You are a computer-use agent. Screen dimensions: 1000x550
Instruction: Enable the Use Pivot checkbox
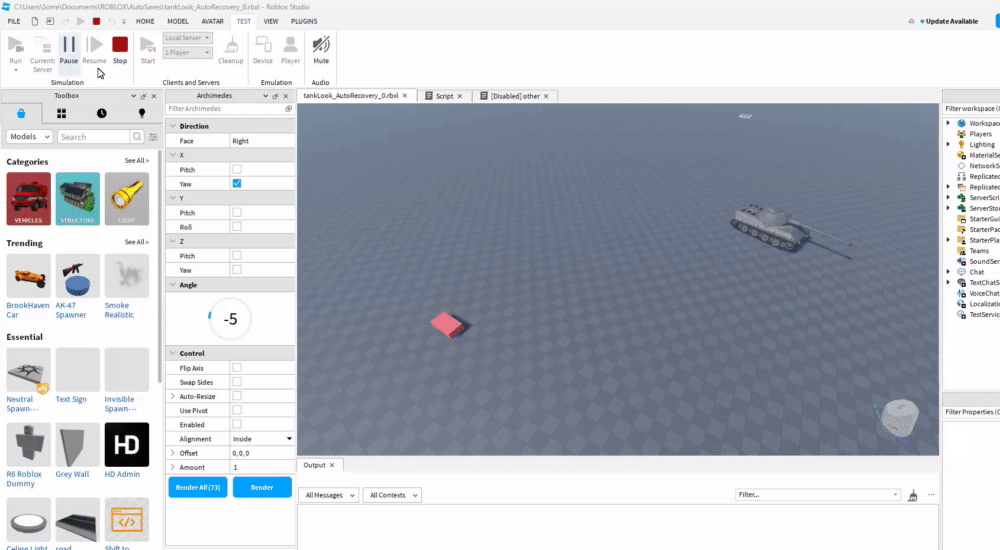pyautogui.click(x=237, y=410)
